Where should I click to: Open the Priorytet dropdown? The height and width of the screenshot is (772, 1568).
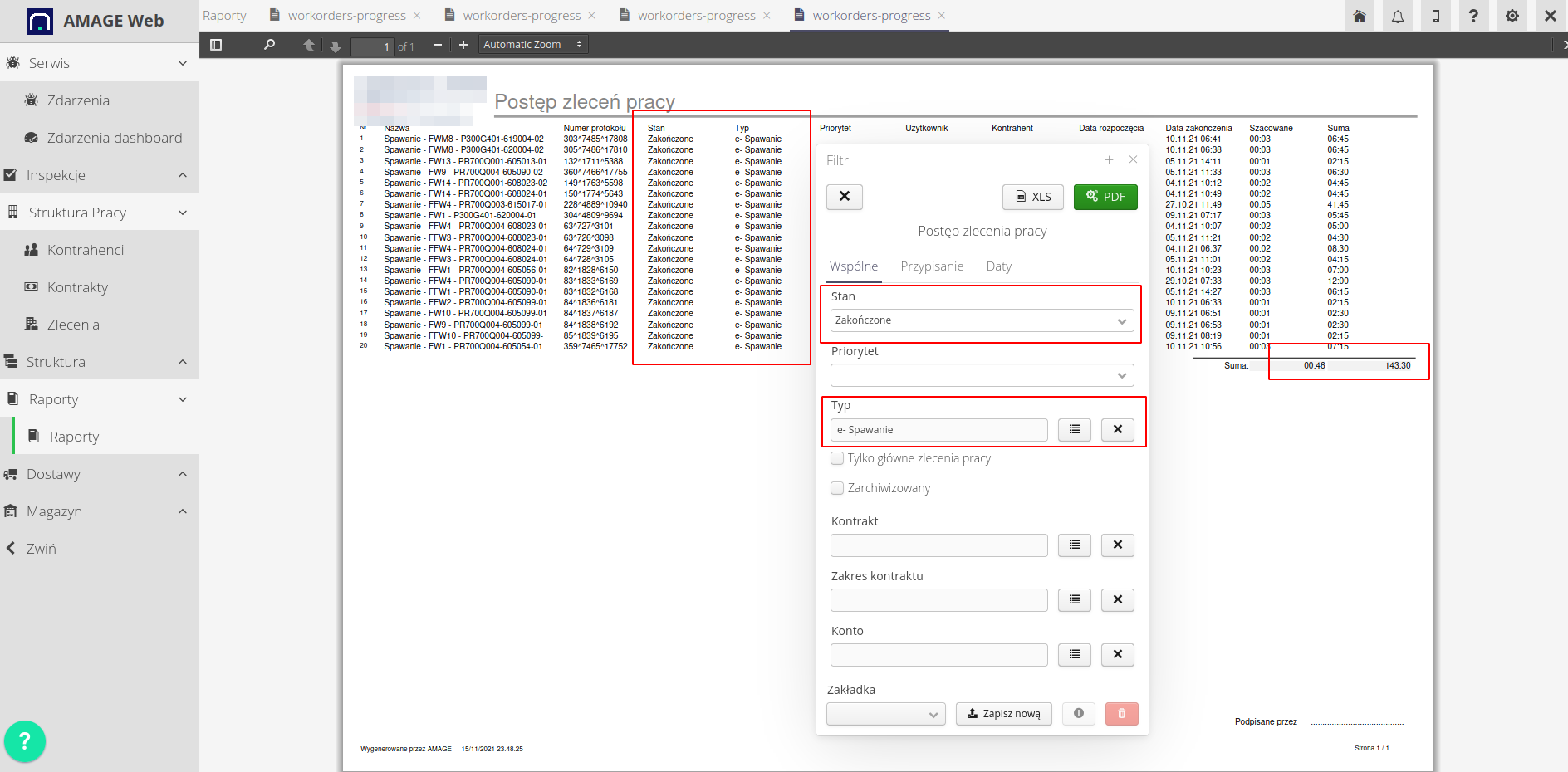[x=982, y=375]
